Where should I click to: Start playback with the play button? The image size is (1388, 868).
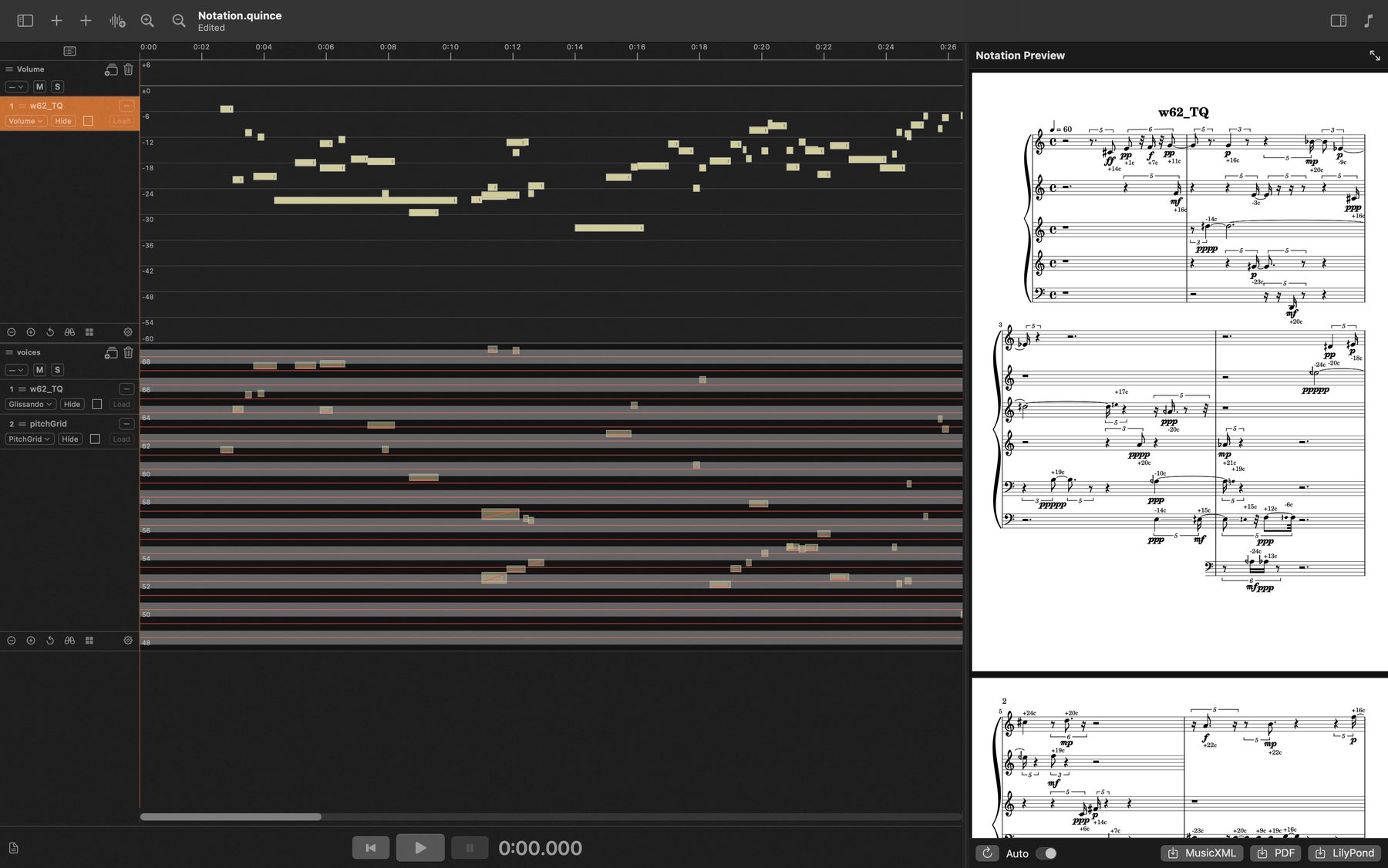[420, 848]
